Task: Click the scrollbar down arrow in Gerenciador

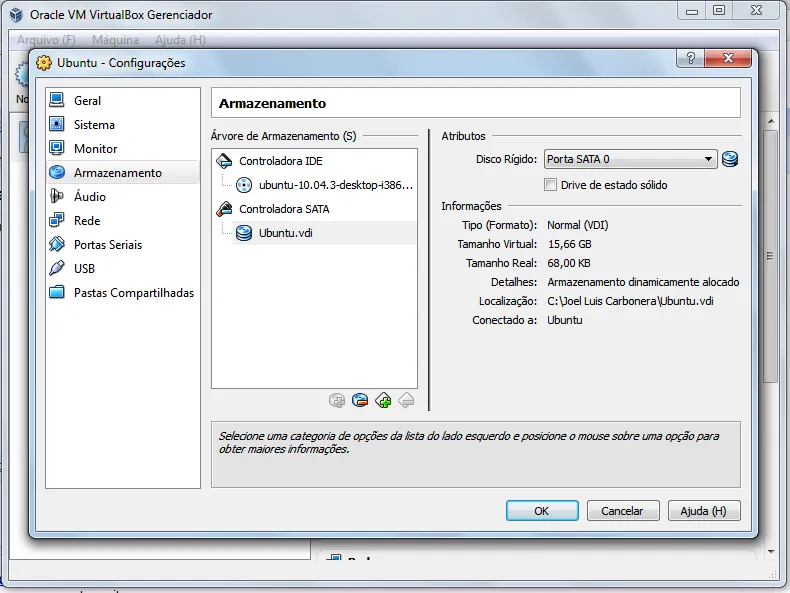Action: [771, 552]
